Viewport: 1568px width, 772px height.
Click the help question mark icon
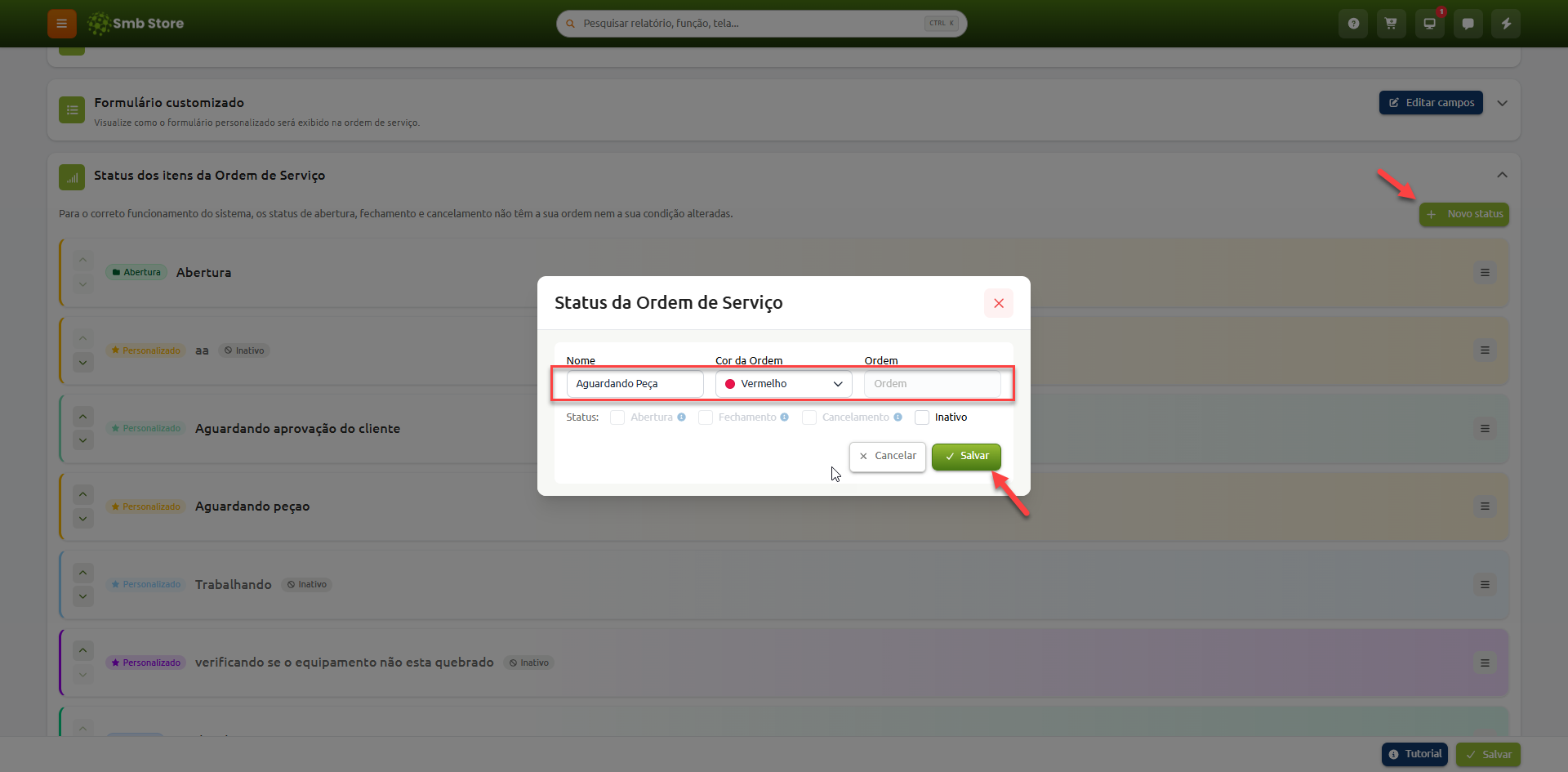(1353, 24)
